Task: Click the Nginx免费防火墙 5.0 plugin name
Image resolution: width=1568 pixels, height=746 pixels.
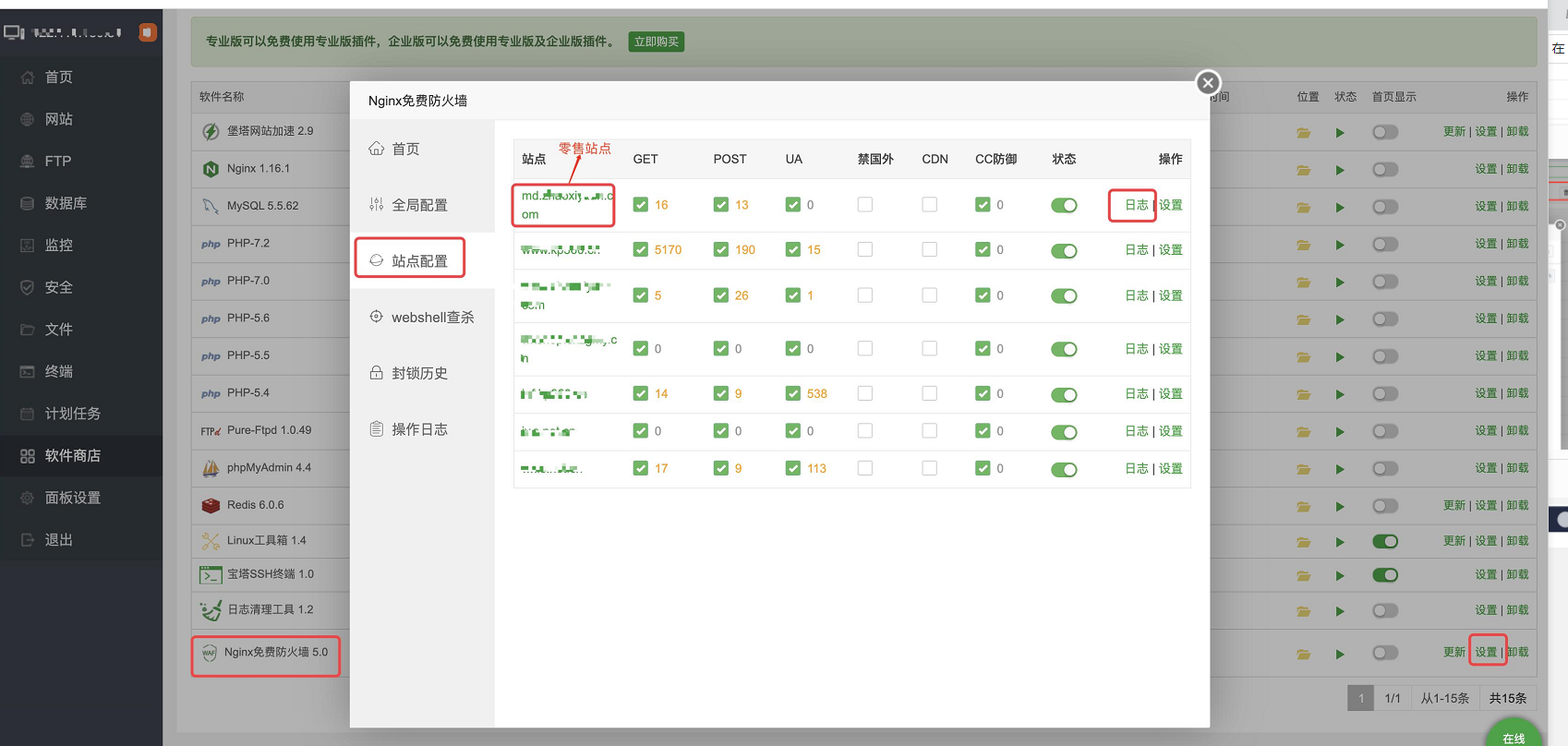Action: 276,652
